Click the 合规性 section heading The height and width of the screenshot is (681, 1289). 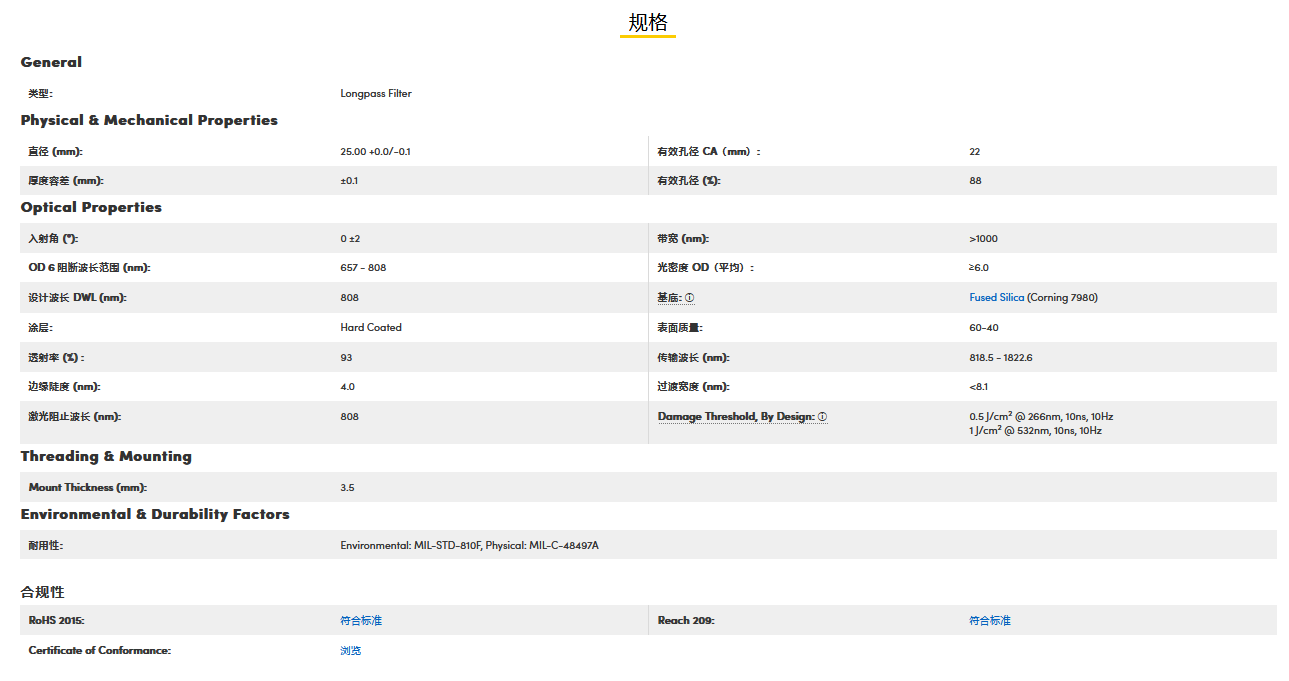click(42, 592)
